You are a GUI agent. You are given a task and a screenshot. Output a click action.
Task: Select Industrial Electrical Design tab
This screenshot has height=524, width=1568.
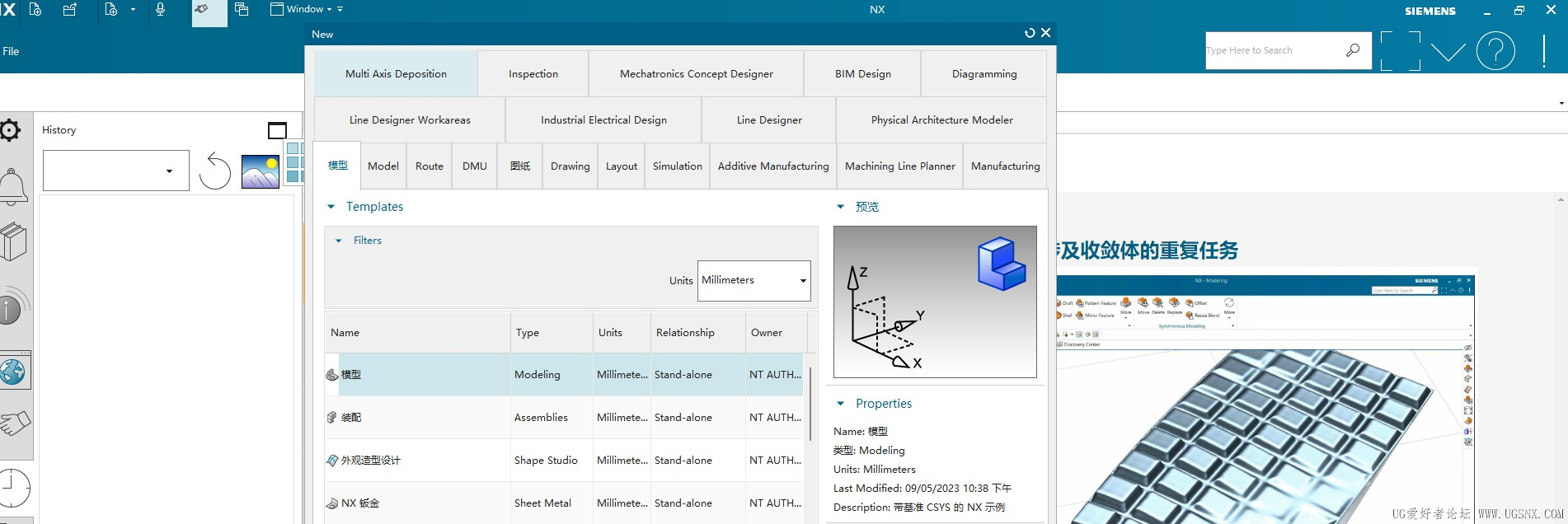tap(603, 119)
